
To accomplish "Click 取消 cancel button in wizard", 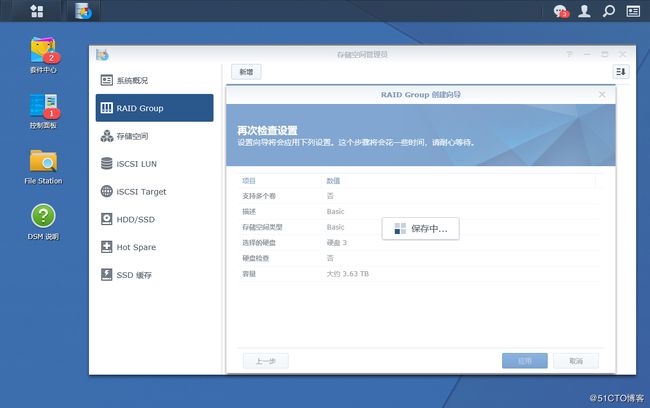I will pyautogui.click(x=576, y=361).
